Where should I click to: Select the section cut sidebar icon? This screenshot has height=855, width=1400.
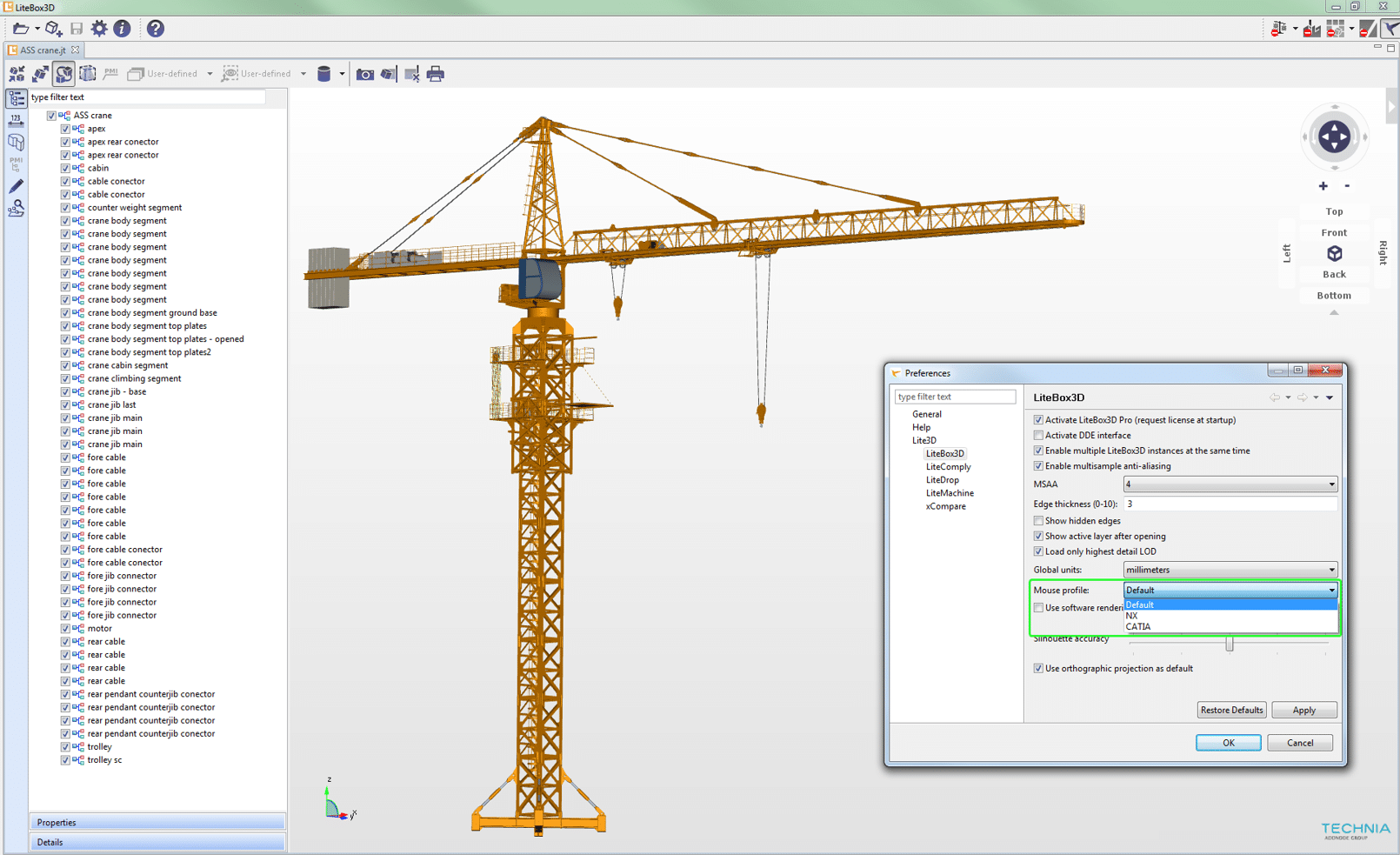[x=16, y=142]
